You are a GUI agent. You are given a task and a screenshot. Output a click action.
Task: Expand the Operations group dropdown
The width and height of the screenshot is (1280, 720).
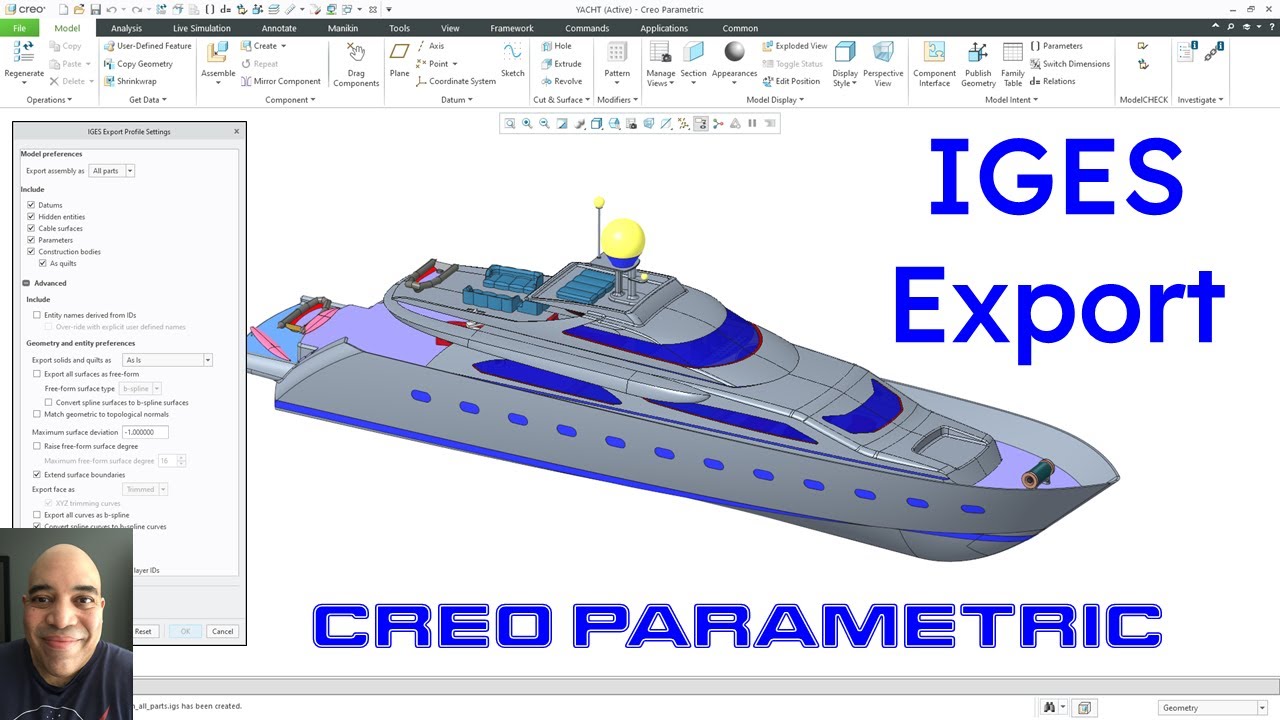pyautogui.click(x=50, y=100)
